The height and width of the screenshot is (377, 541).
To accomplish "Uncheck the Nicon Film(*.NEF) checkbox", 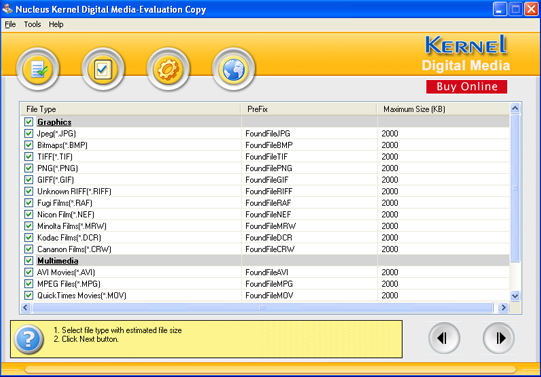I will click(29, 214).
